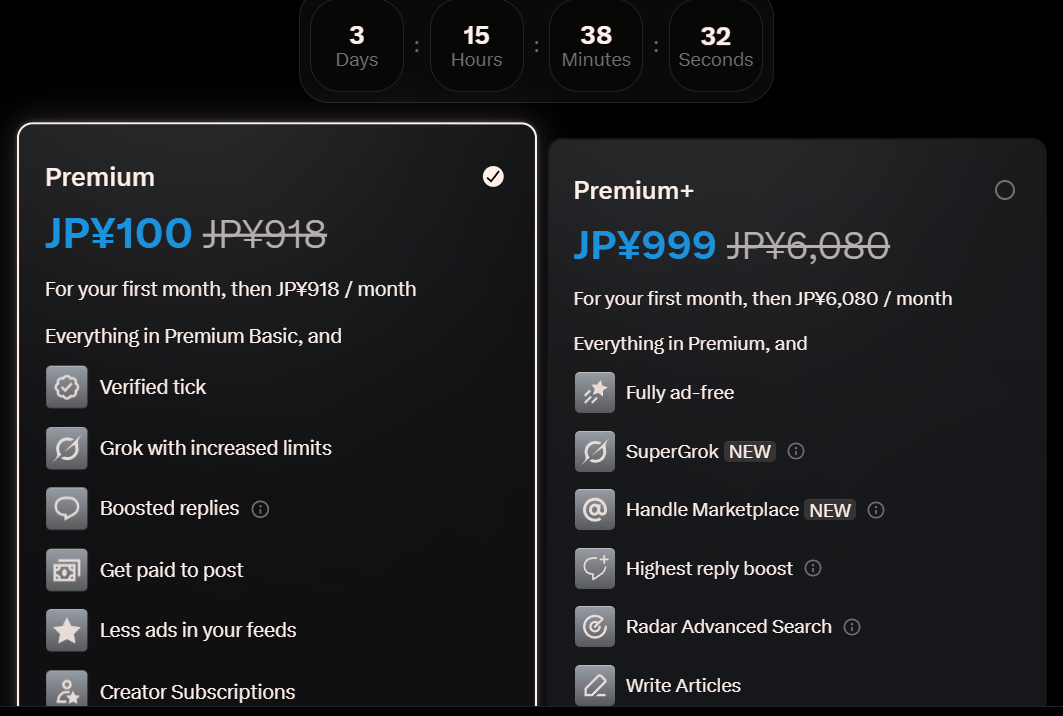Click the SuperGrok feature icon
This screenshot has height=716, width=1063.
595,451
